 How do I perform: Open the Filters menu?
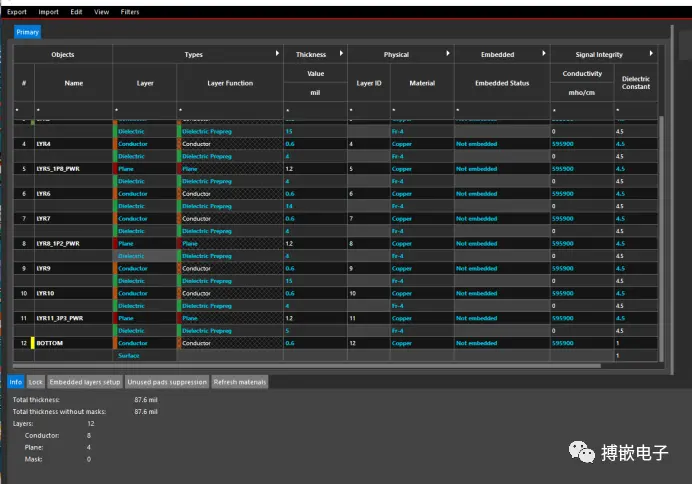tap(130, 12)
